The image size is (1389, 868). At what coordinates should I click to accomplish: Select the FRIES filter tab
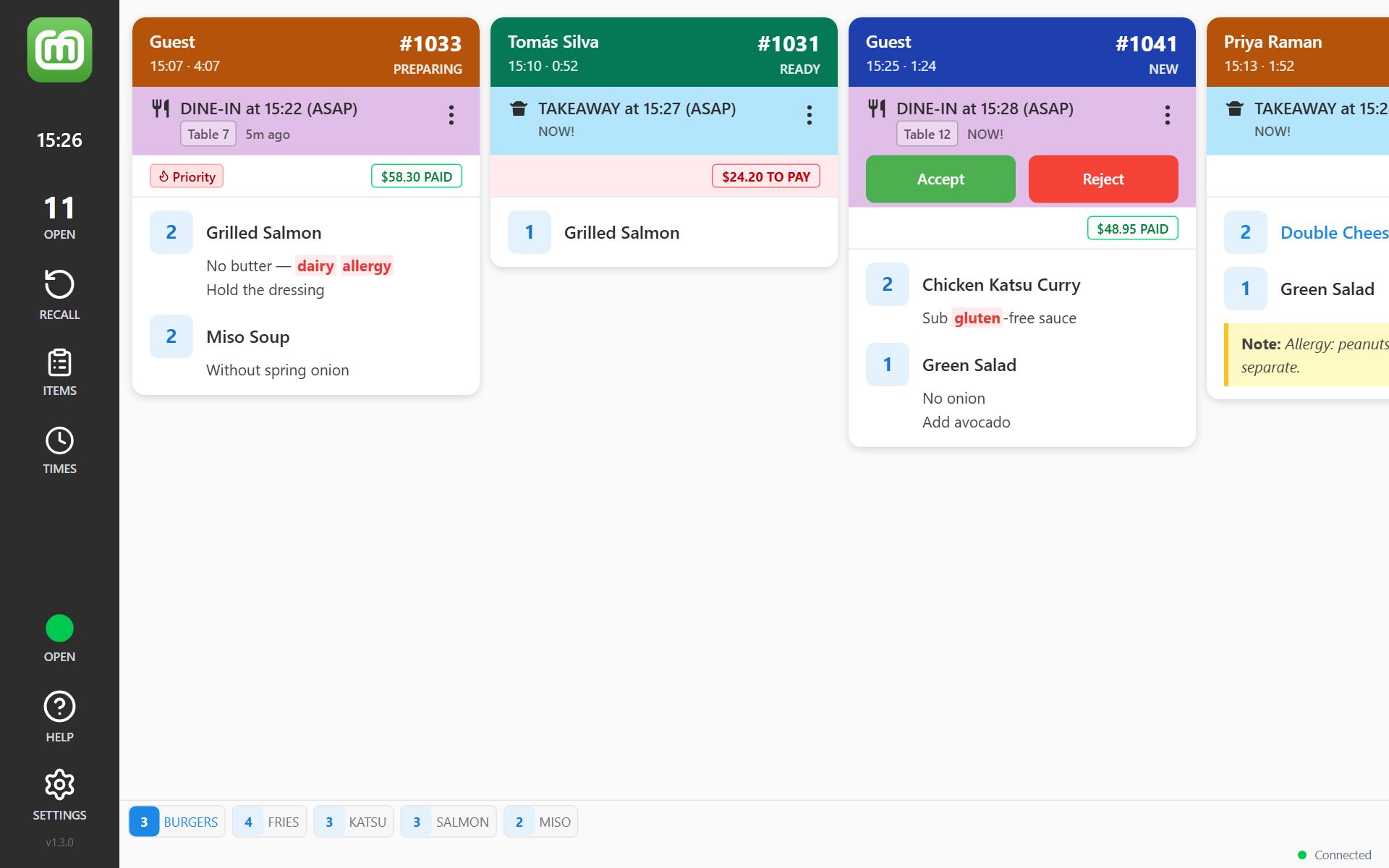[x=270, y=822]
